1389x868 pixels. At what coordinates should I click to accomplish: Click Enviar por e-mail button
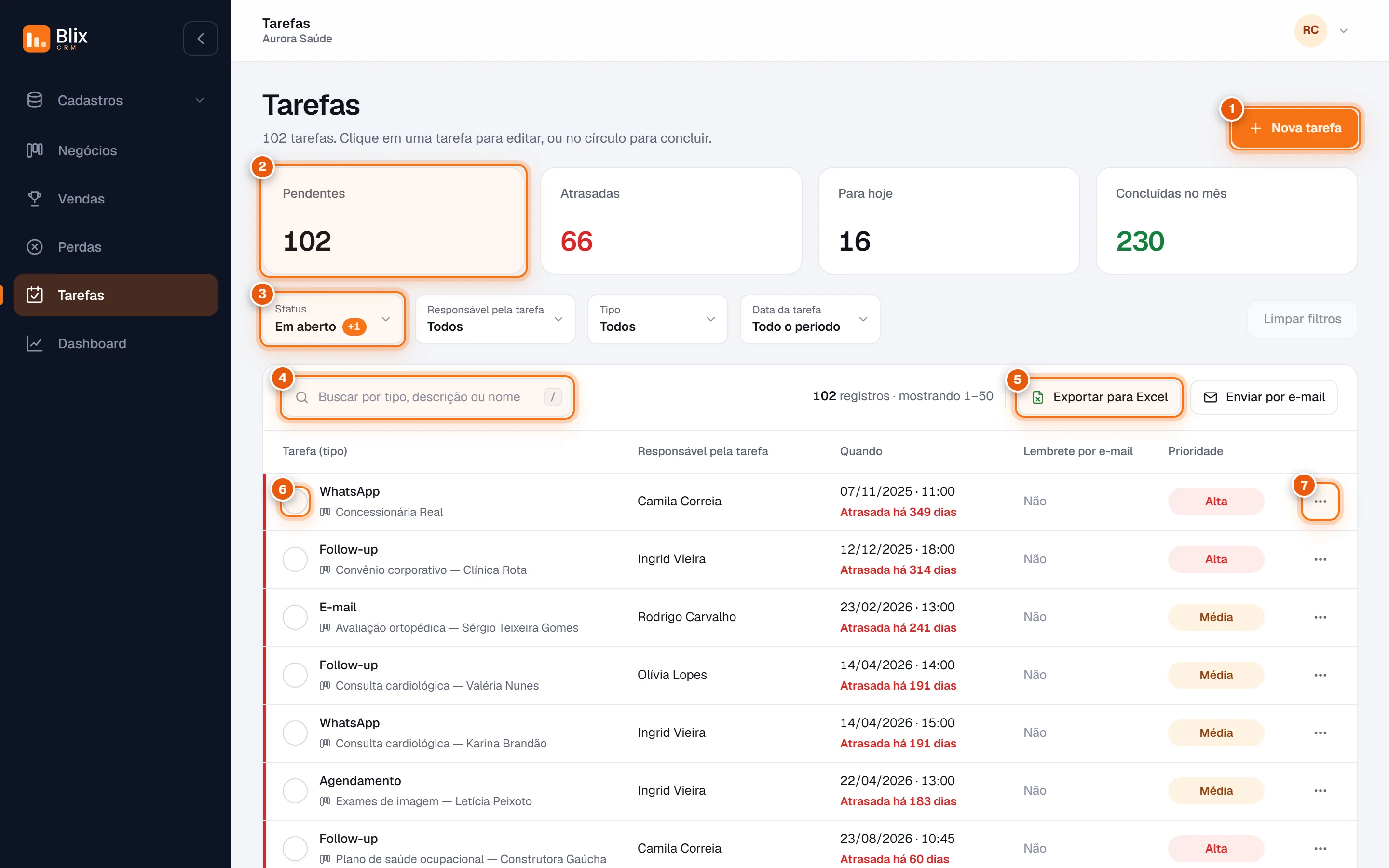[x=1263, y=397]
